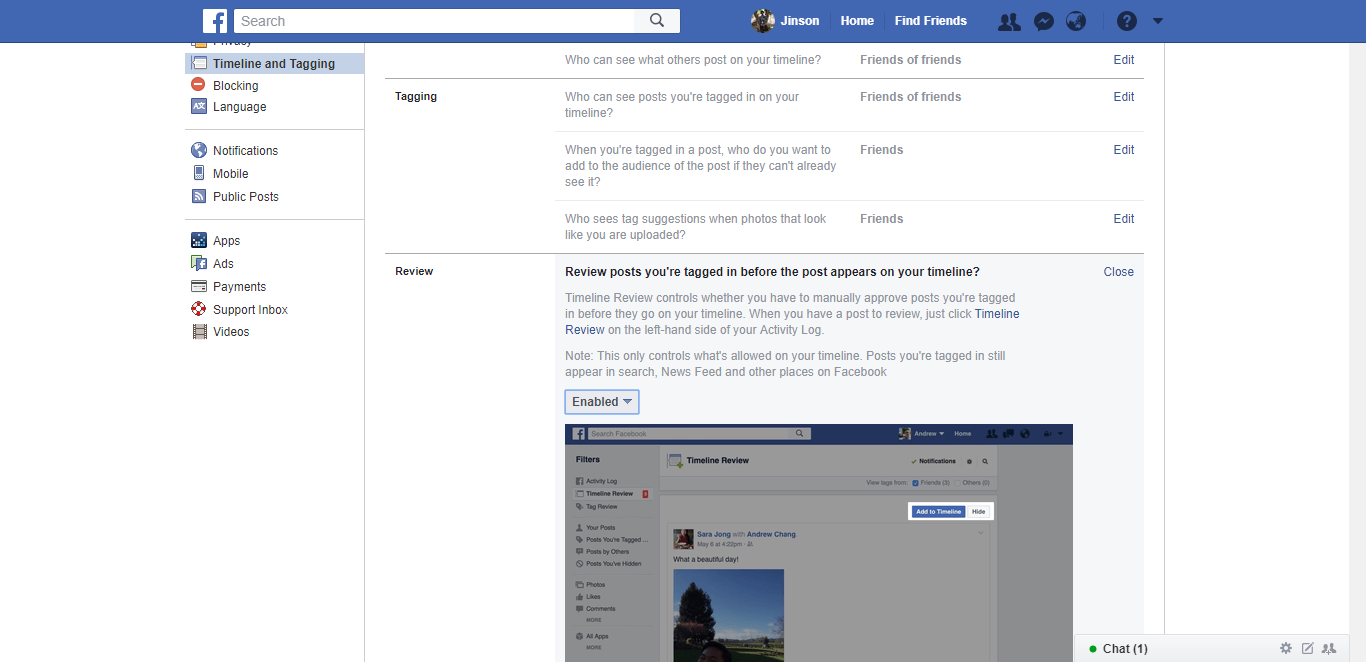The height and width of the screenshot is (662, 1366).
Task: Go to Jinson's profile name link
Action: (800, 21)
